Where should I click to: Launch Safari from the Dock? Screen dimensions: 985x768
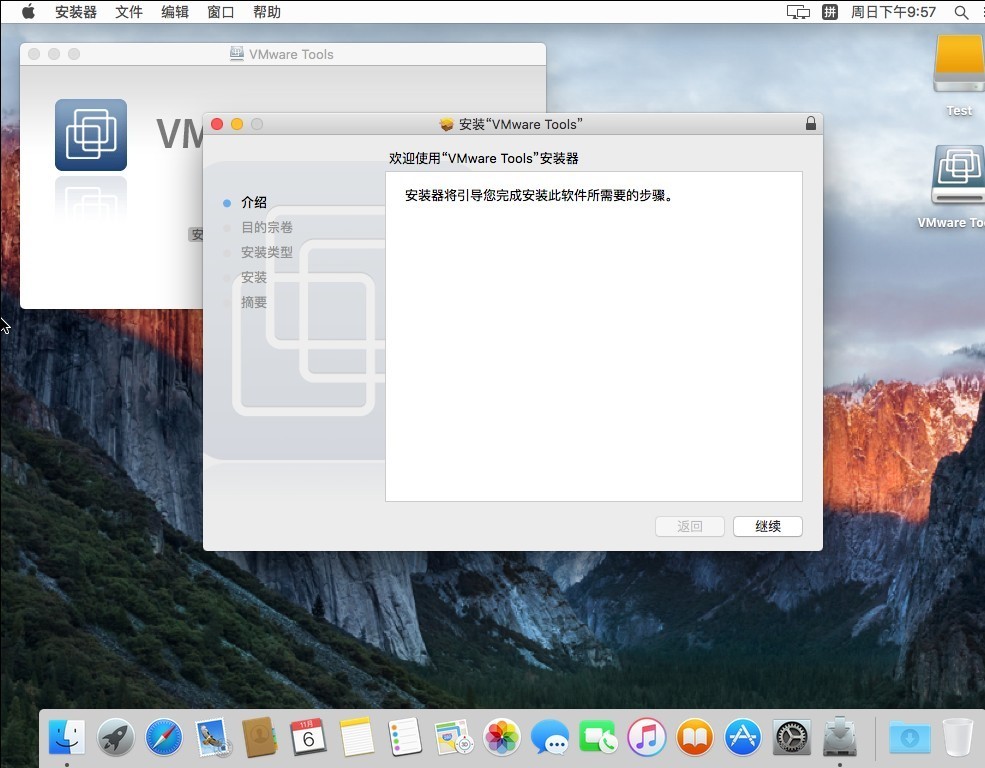tap(164, 738)
